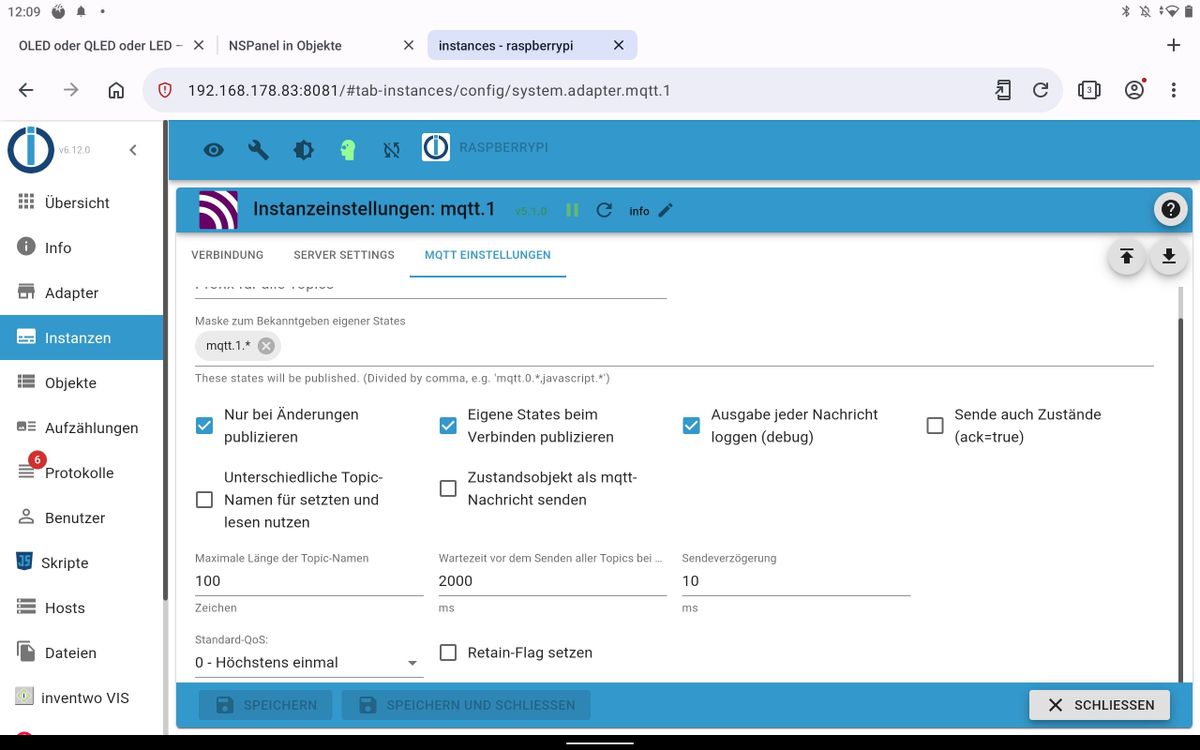Click the upload config arrow icon
This screenshot has height=750, width=1200.
pos(1126,257)
